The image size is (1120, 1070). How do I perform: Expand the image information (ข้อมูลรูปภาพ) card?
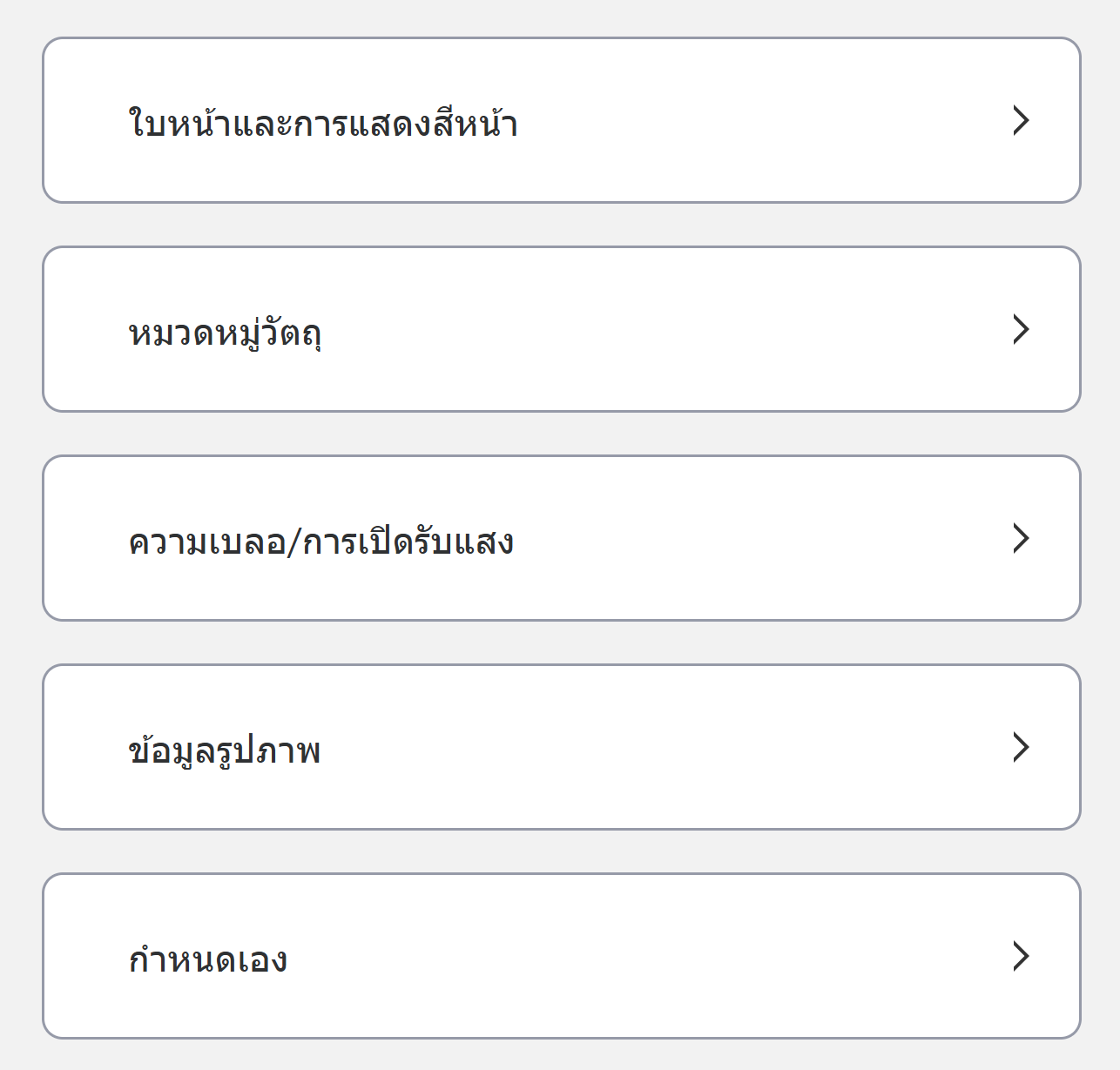[x=561, y=747]
